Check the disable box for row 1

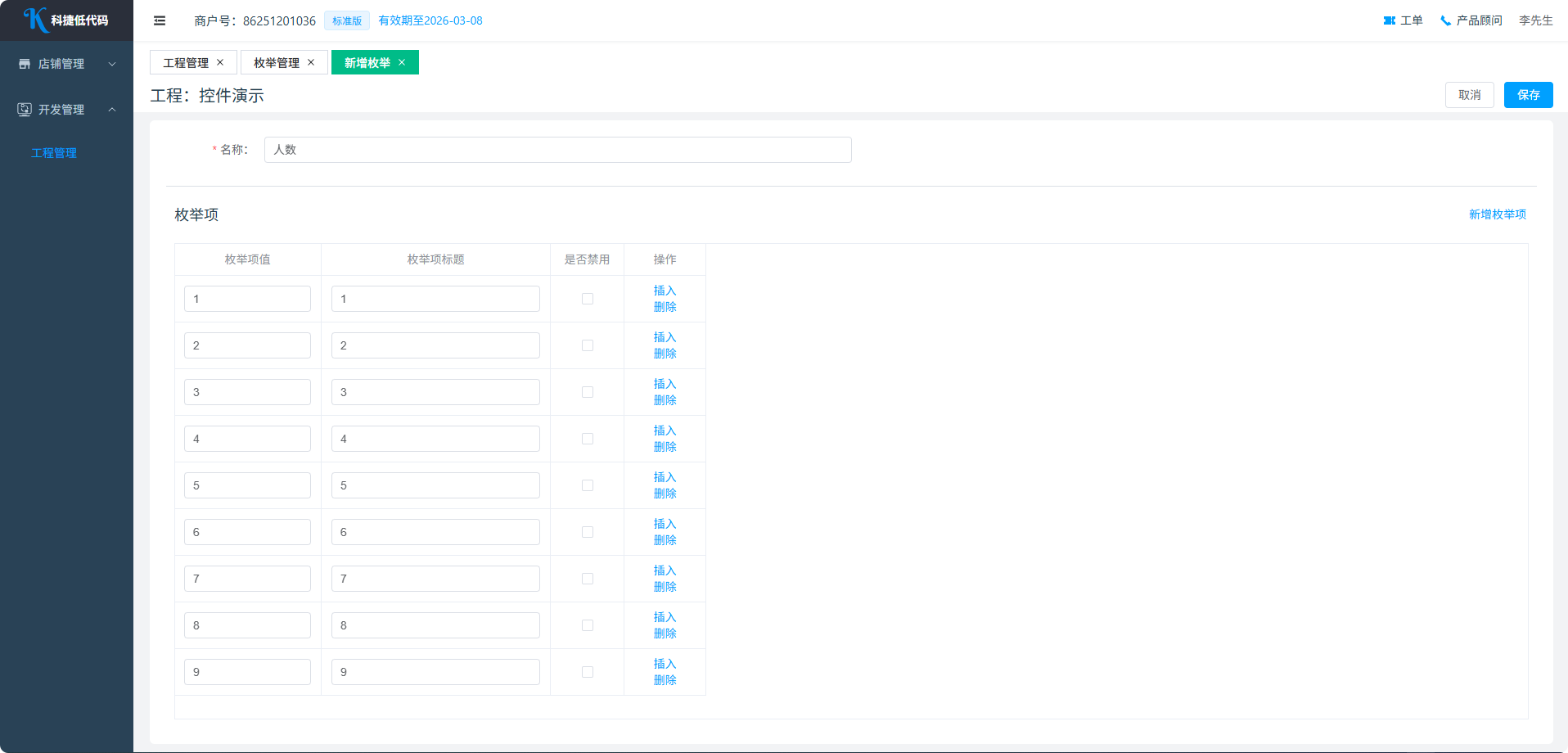pos(588,299)
